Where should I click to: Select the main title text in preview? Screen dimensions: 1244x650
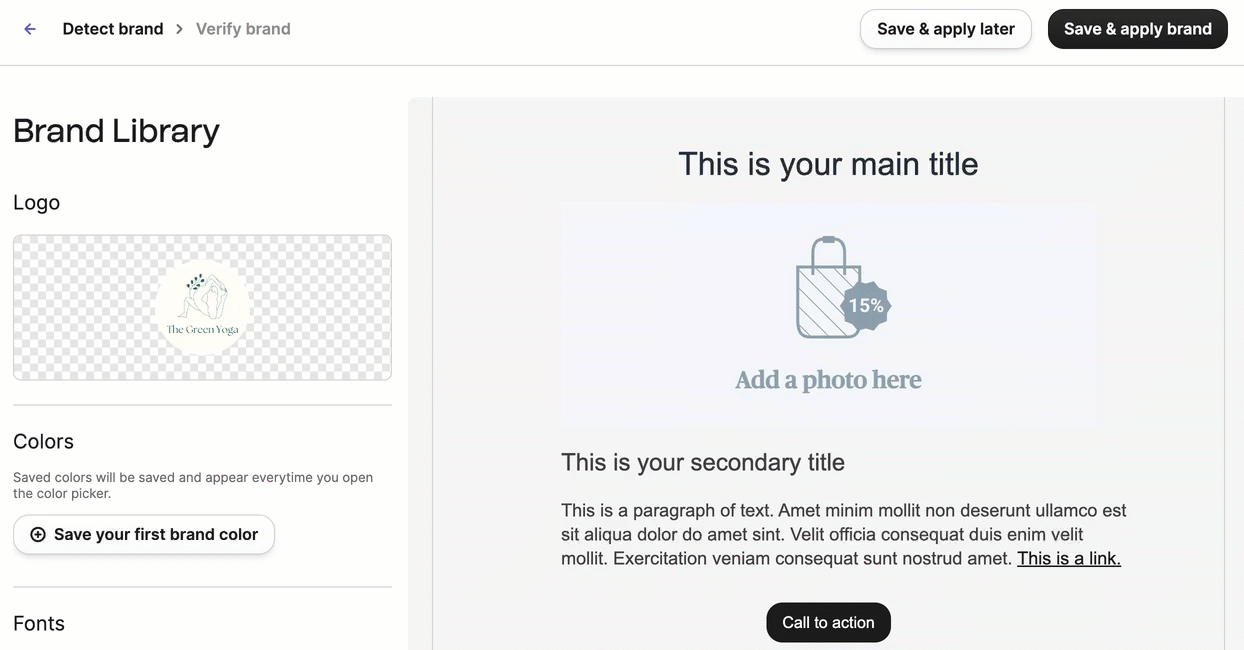coord(828,164)
